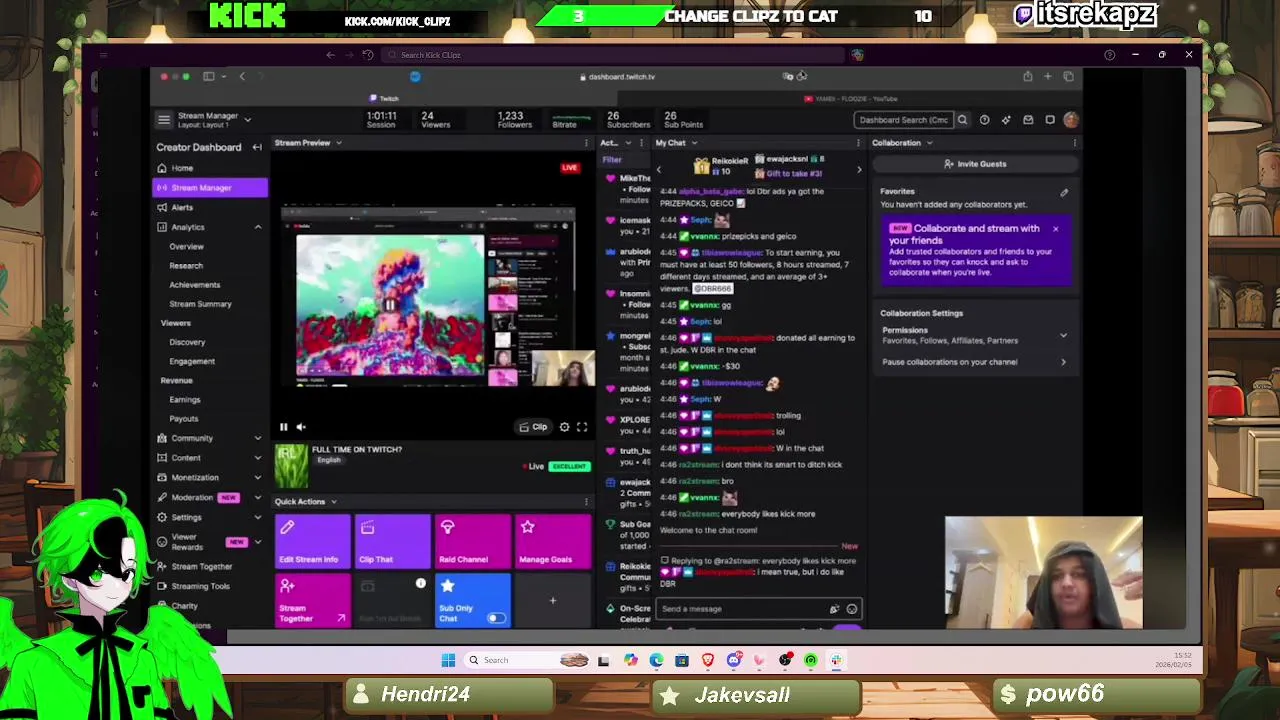Click the Invite Guests button

click(975, 164)
